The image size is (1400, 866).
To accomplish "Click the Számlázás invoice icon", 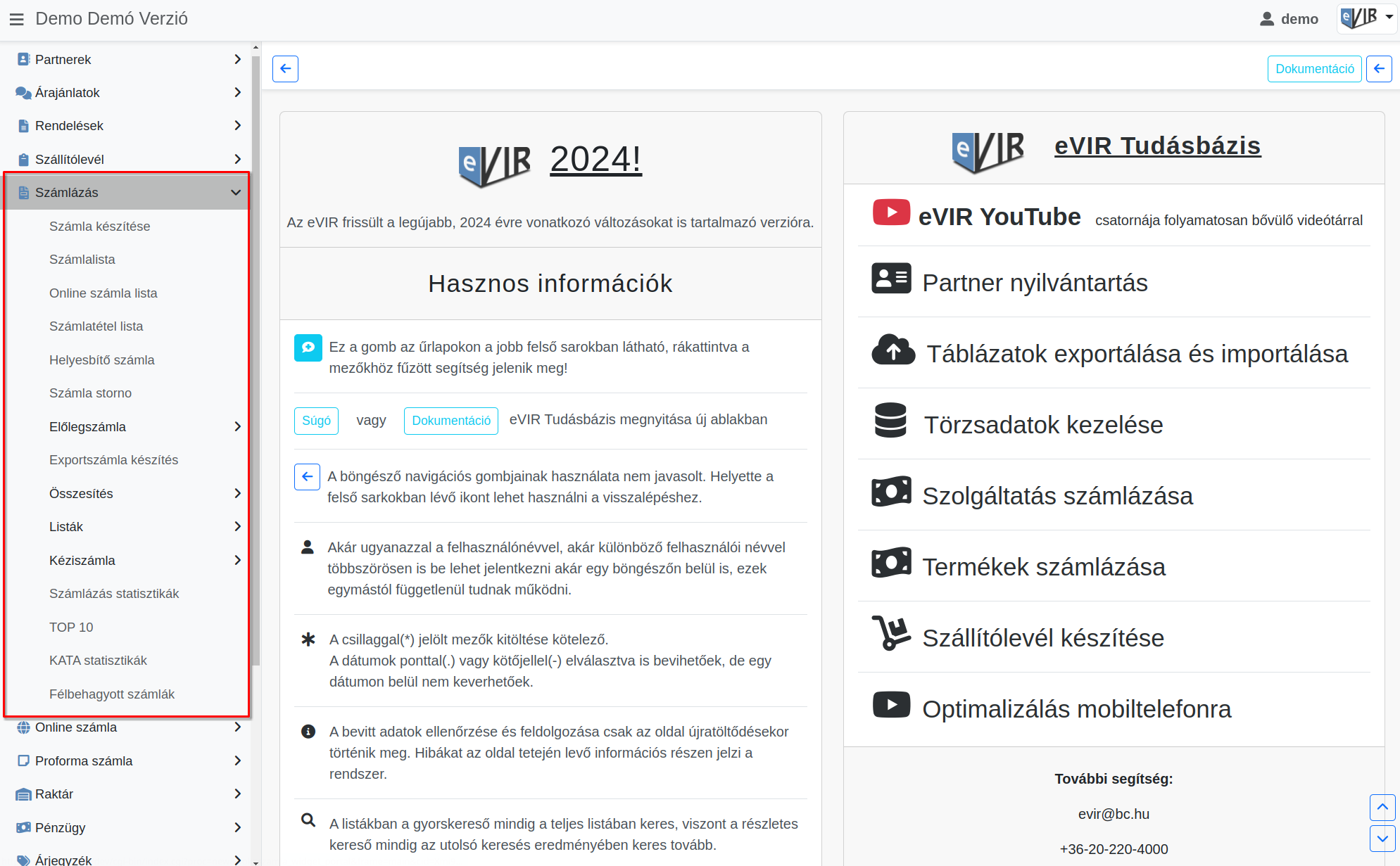I will tap(23, 193).
